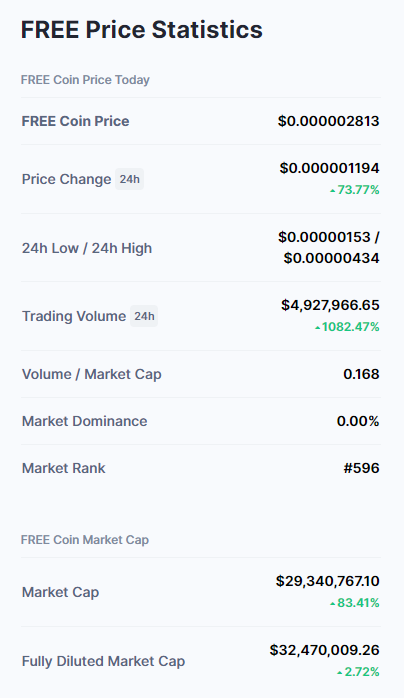Click the 24h Low / 24h High label

click(87, 248)
